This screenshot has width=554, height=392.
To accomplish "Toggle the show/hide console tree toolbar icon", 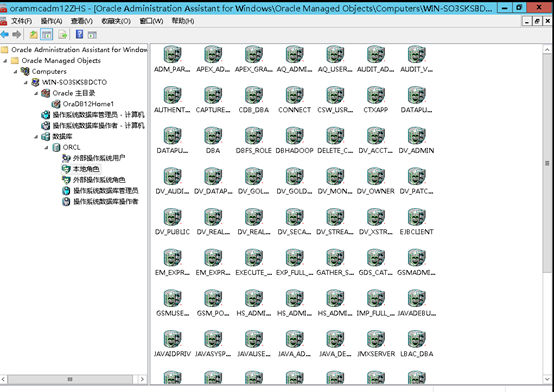I will pyautogui.click(x=46, y=35).
